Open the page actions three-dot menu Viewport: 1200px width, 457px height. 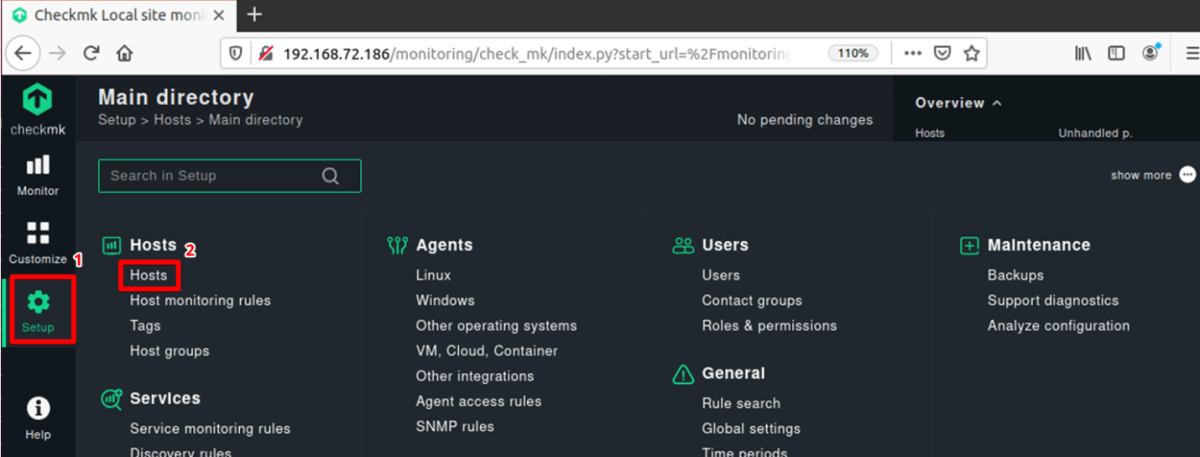(x=912, y=53)
